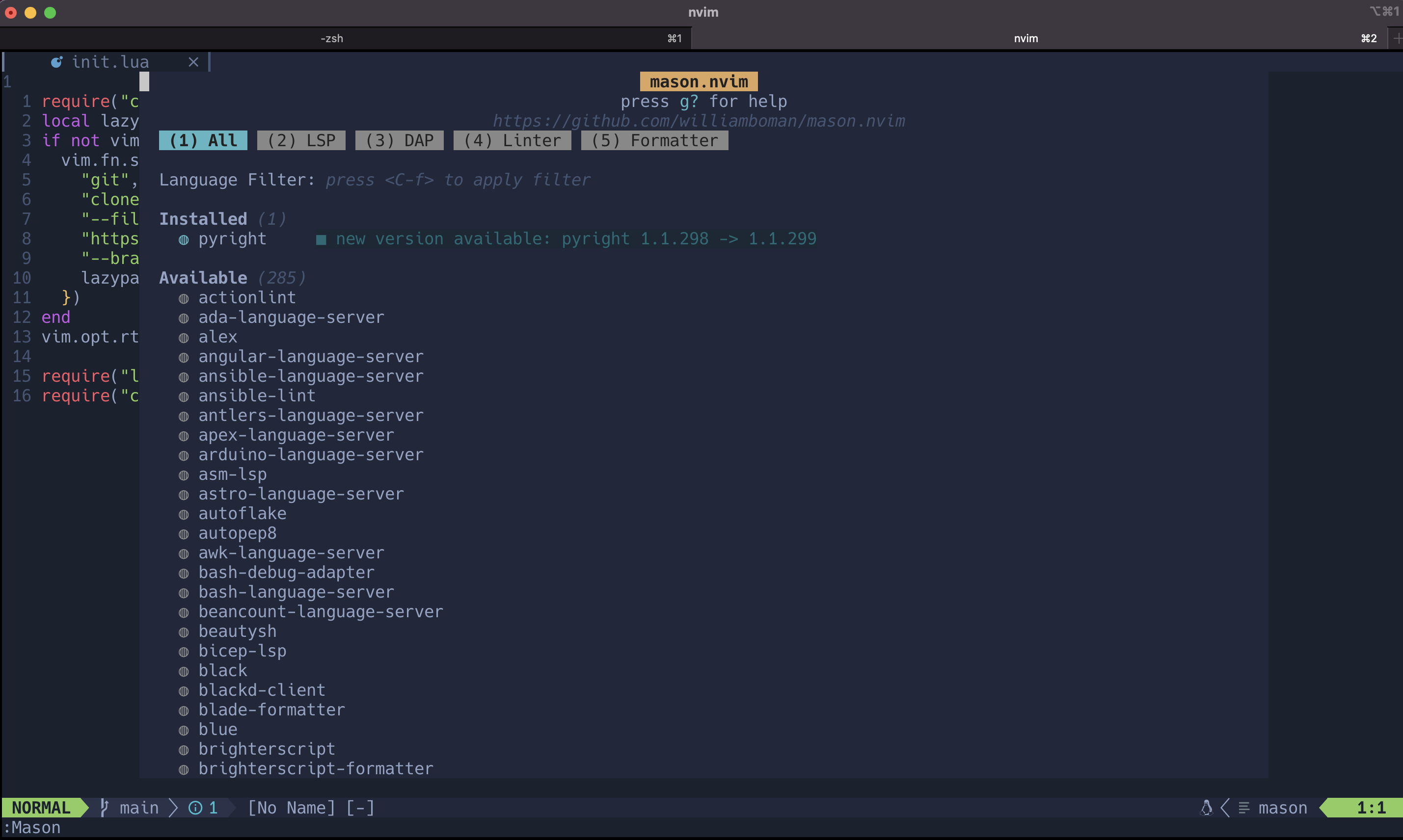The width and height of the screenshot is (1403, 840).
Task: Select the installed pyright package
Action: tap(232, 238)
